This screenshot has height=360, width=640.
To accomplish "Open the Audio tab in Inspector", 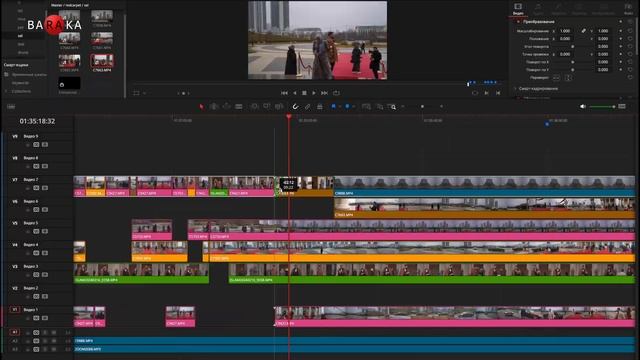I will (538, 9).
